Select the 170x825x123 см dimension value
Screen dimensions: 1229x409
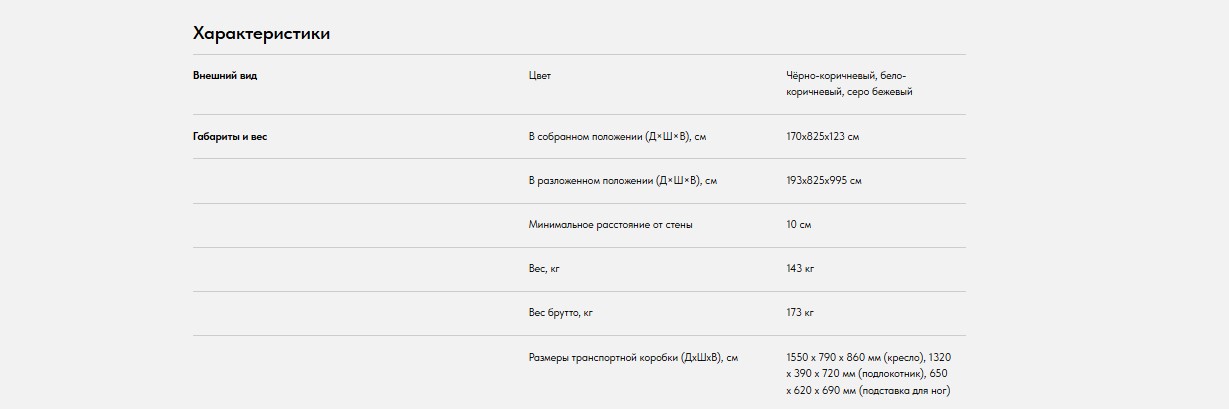coord(822,137)
